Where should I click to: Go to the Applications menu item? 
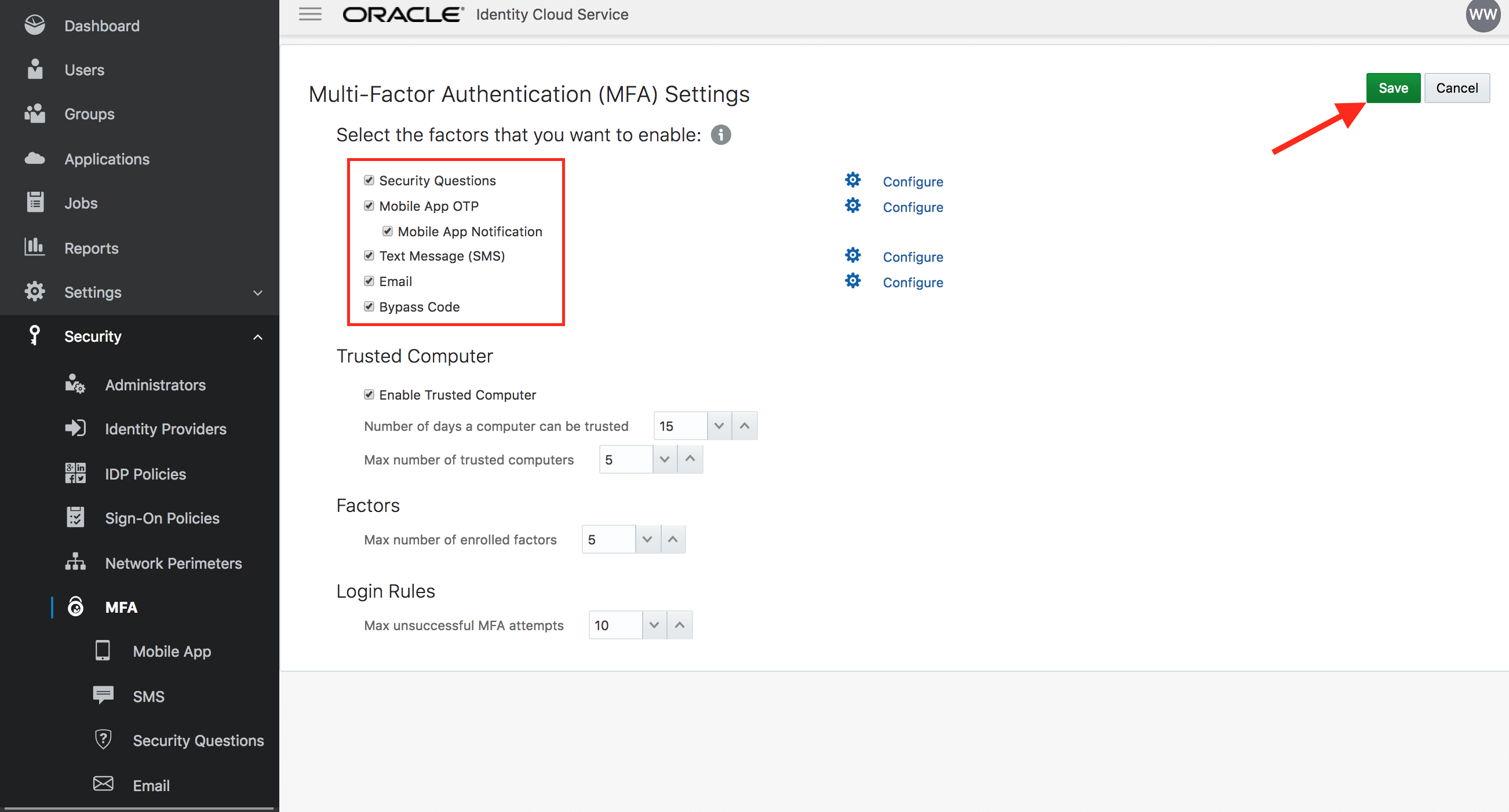(107, 159)
